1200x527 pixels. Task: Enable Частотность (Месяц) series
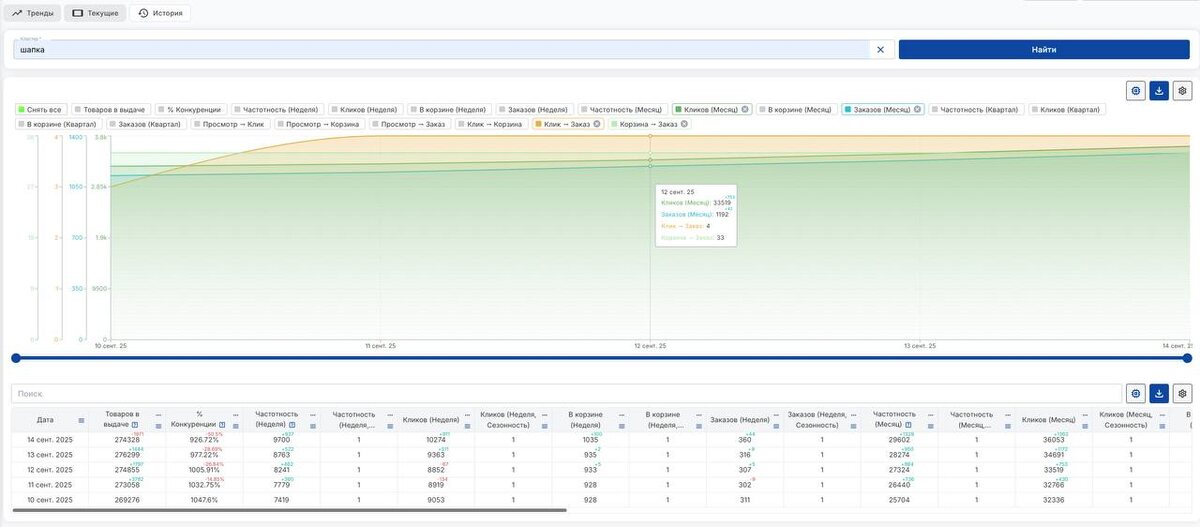click(x=622, y=109)
